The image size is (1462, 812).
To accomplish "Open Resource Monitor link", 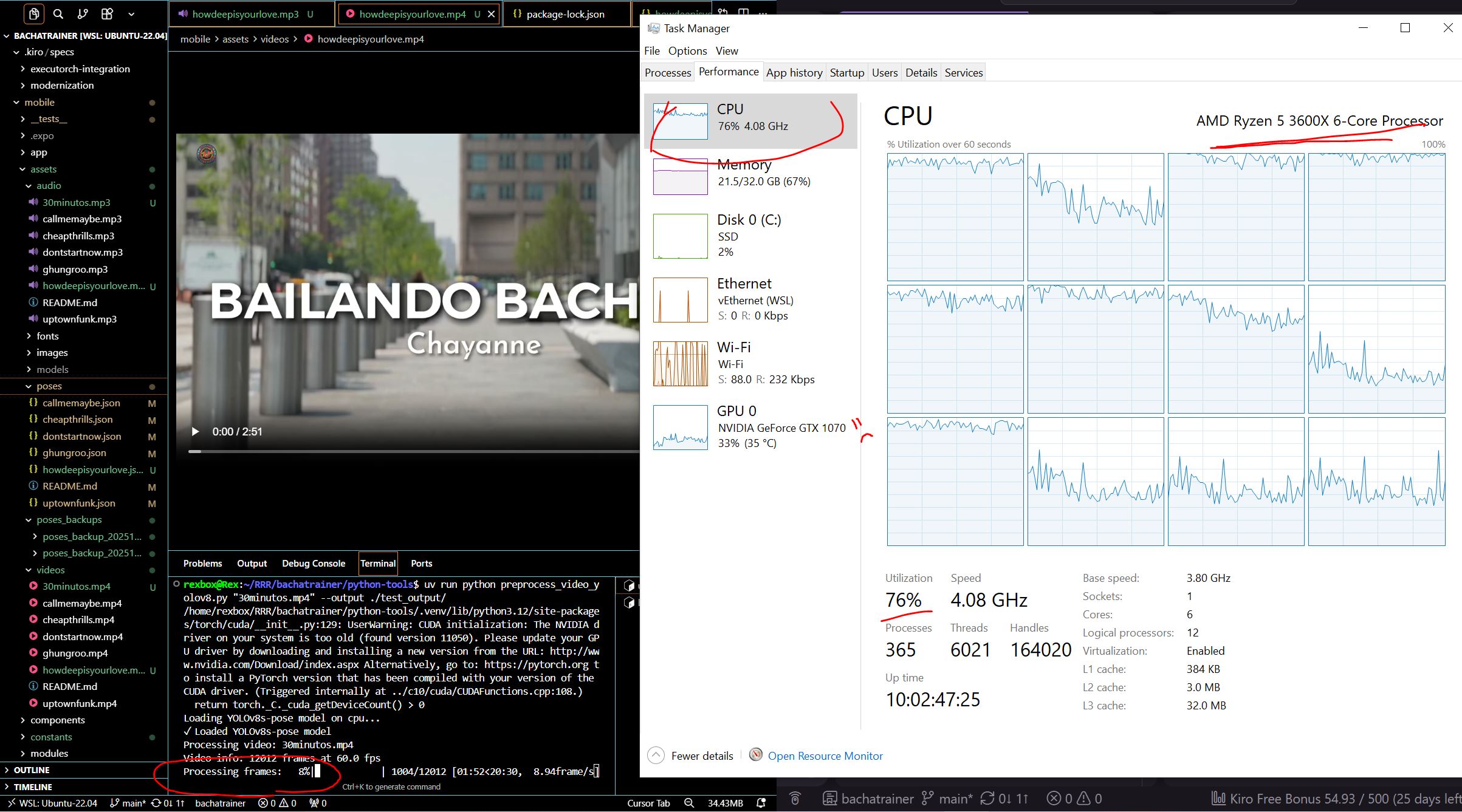I will point(825,756).
